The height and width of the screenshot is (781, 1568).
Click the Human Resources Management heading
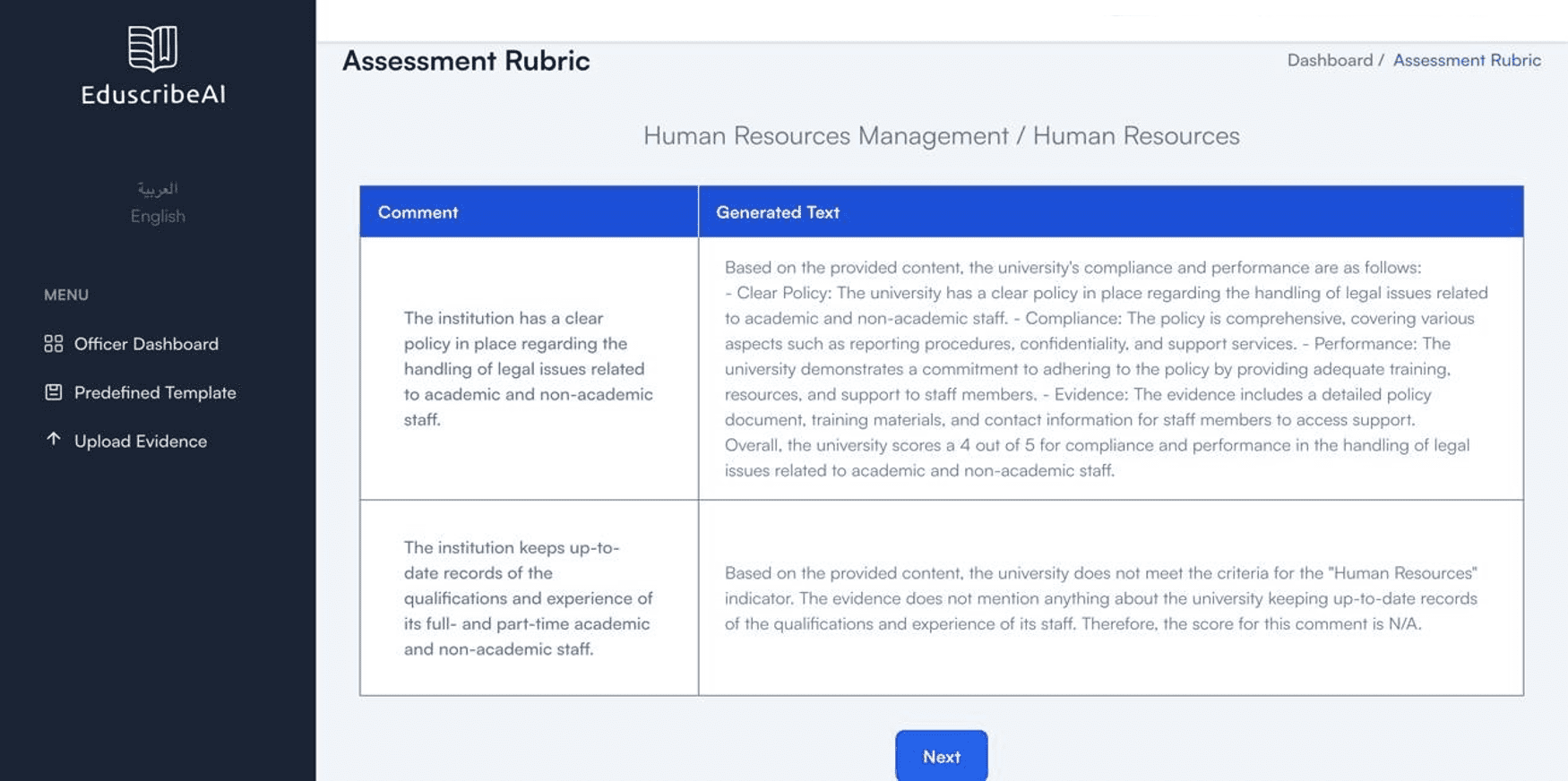[x=941, y=135]
